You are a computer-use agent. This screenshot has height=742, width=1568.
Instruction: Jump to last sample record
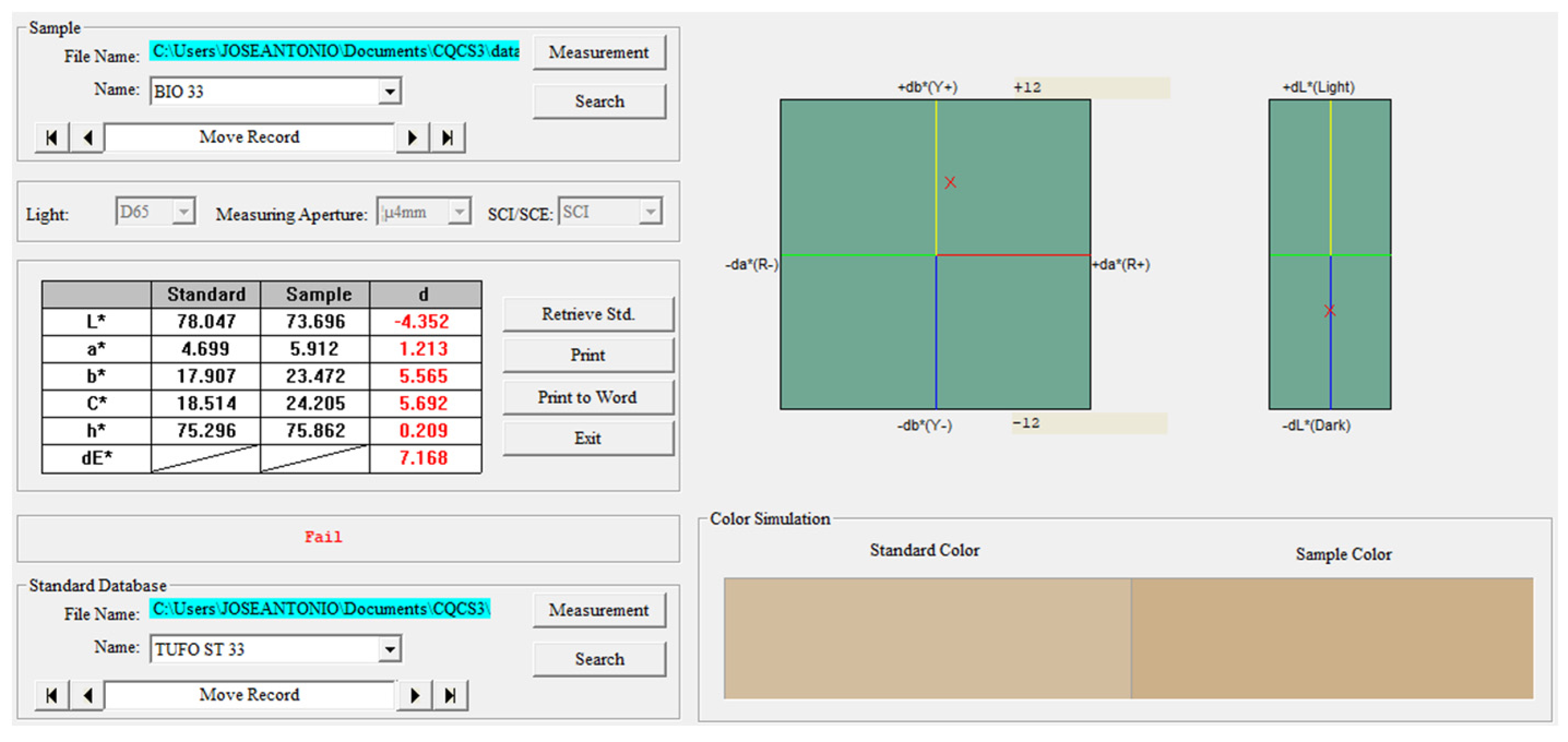pyautogui.click(x=448, y=137)
